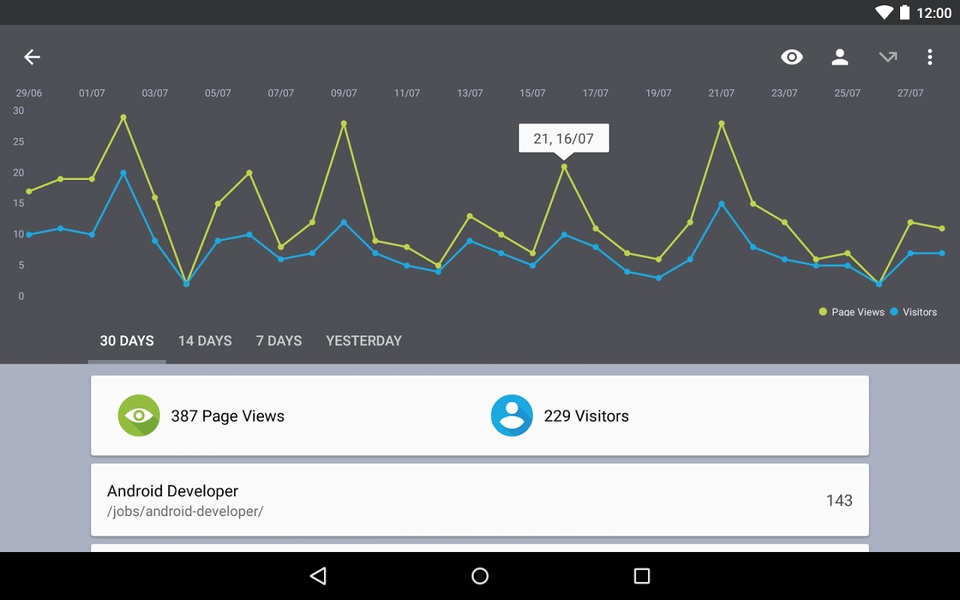Select the page views point under the 16/07 tooltip
960x600 pixels.
coord(564,167)
